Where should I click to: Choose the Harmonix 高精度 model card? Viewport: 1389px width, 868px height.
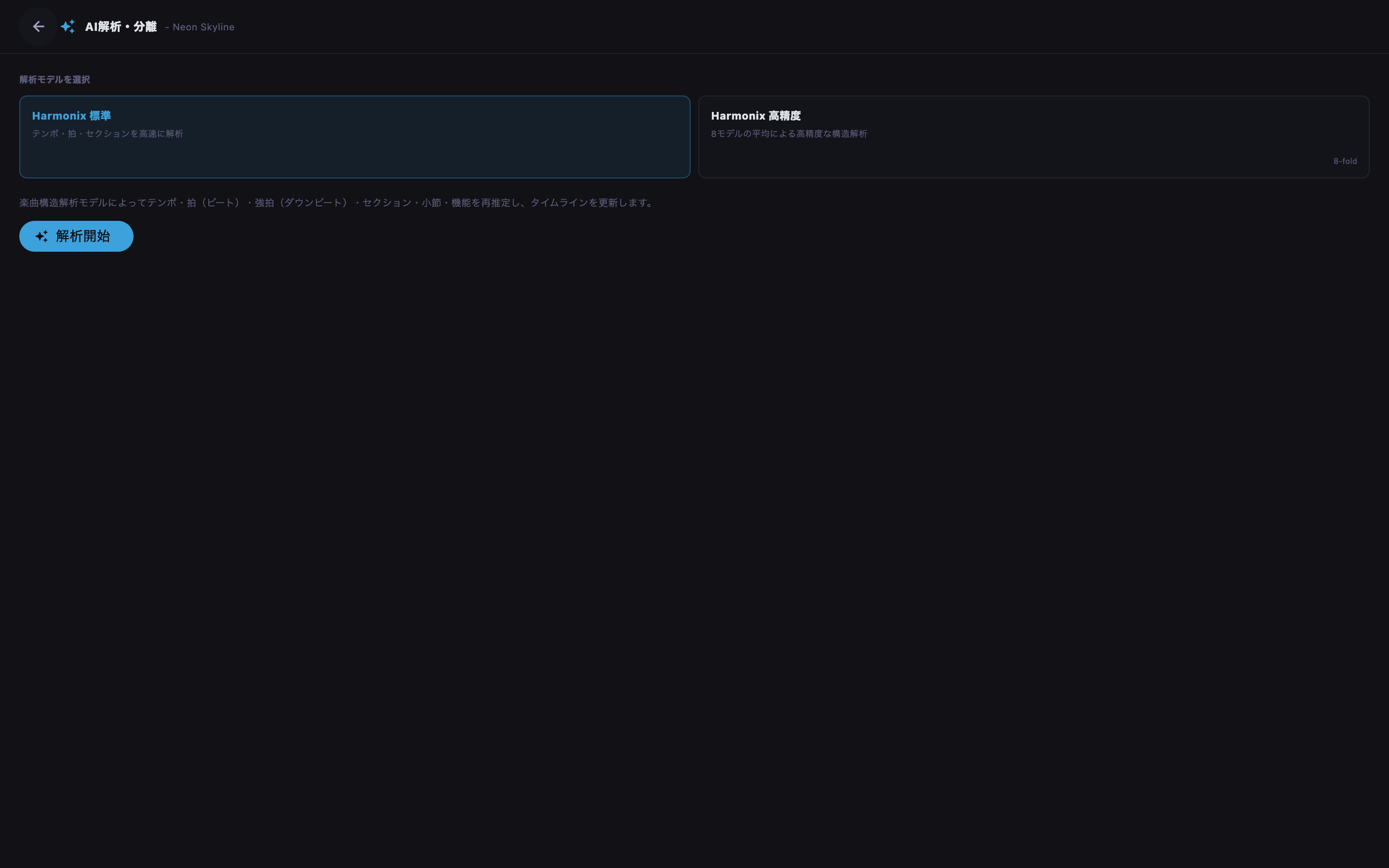pyautogui.click(x=1034, y=136)
